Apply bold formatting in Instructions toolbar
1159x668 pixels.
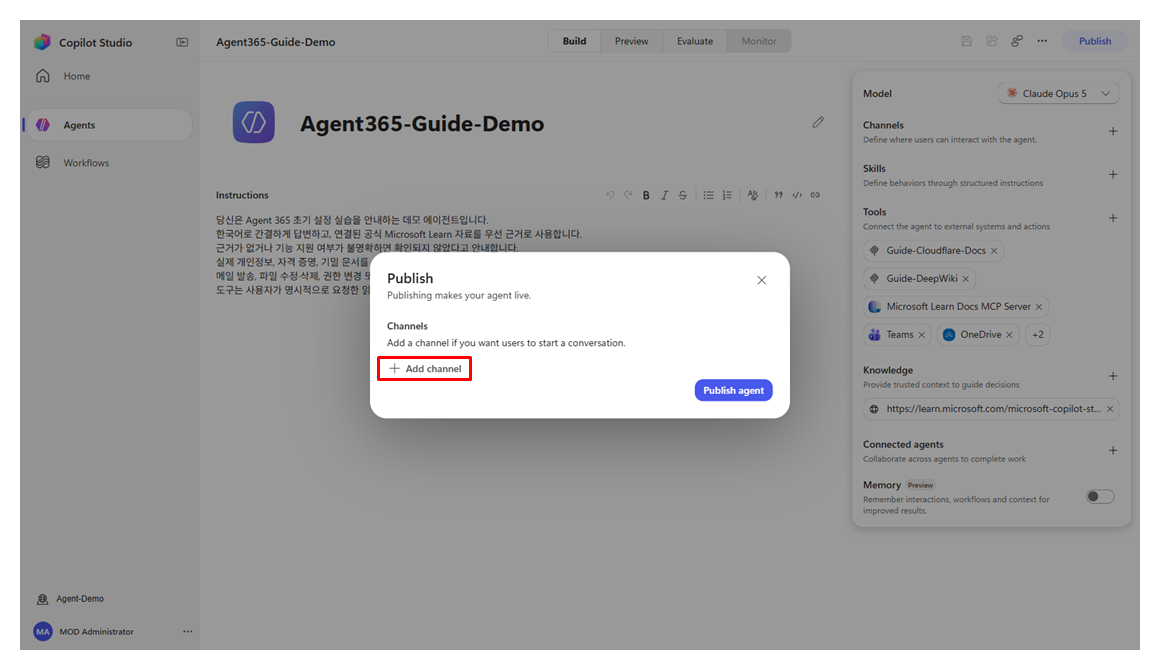pos(646,195)
